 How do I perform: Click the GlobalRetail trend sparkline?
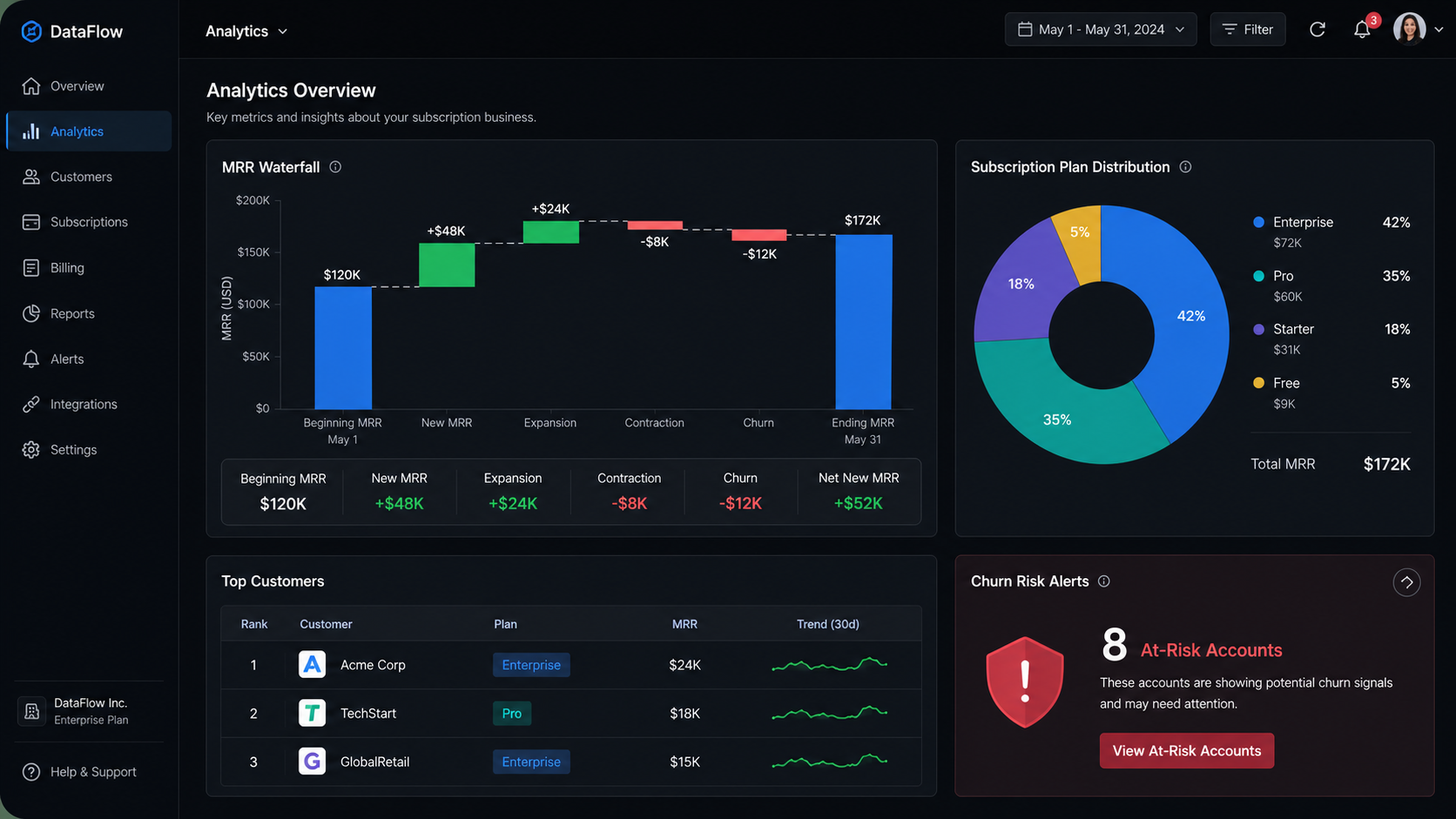[x=829, y=762]
